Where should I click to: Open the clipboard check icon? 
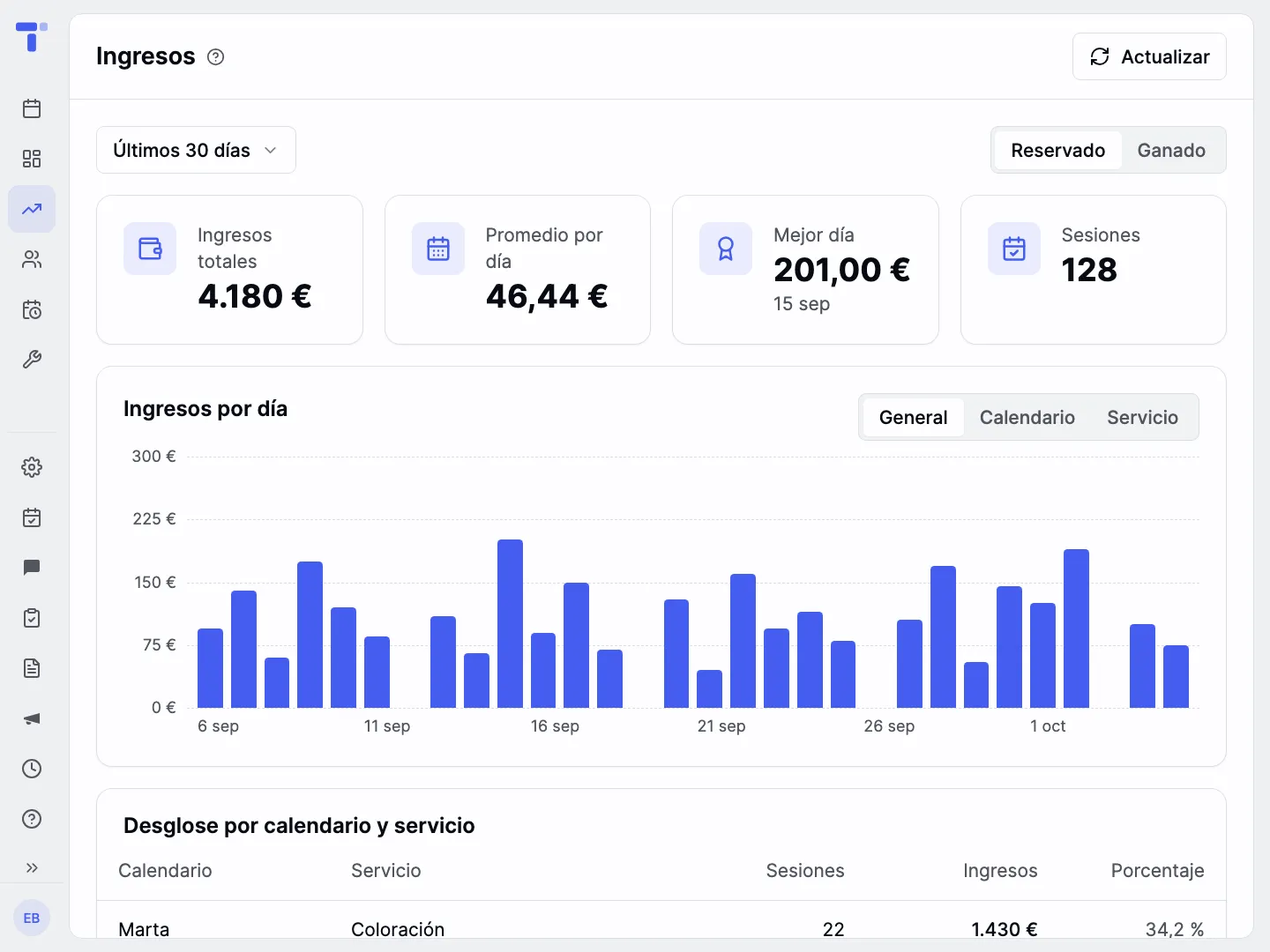pos(32,618)
